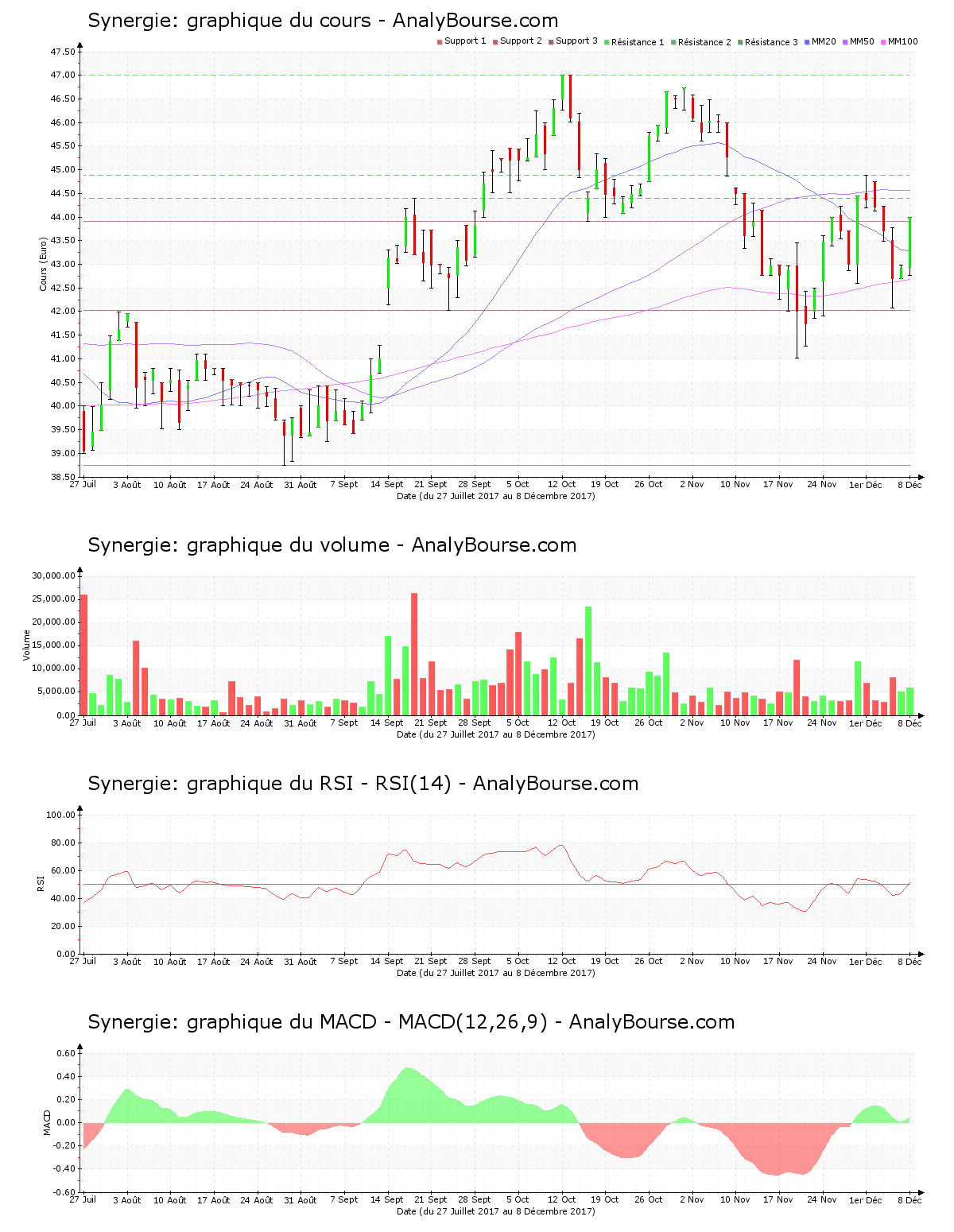Click the 5,000.00 volume axis value

[x=56, y=692]
